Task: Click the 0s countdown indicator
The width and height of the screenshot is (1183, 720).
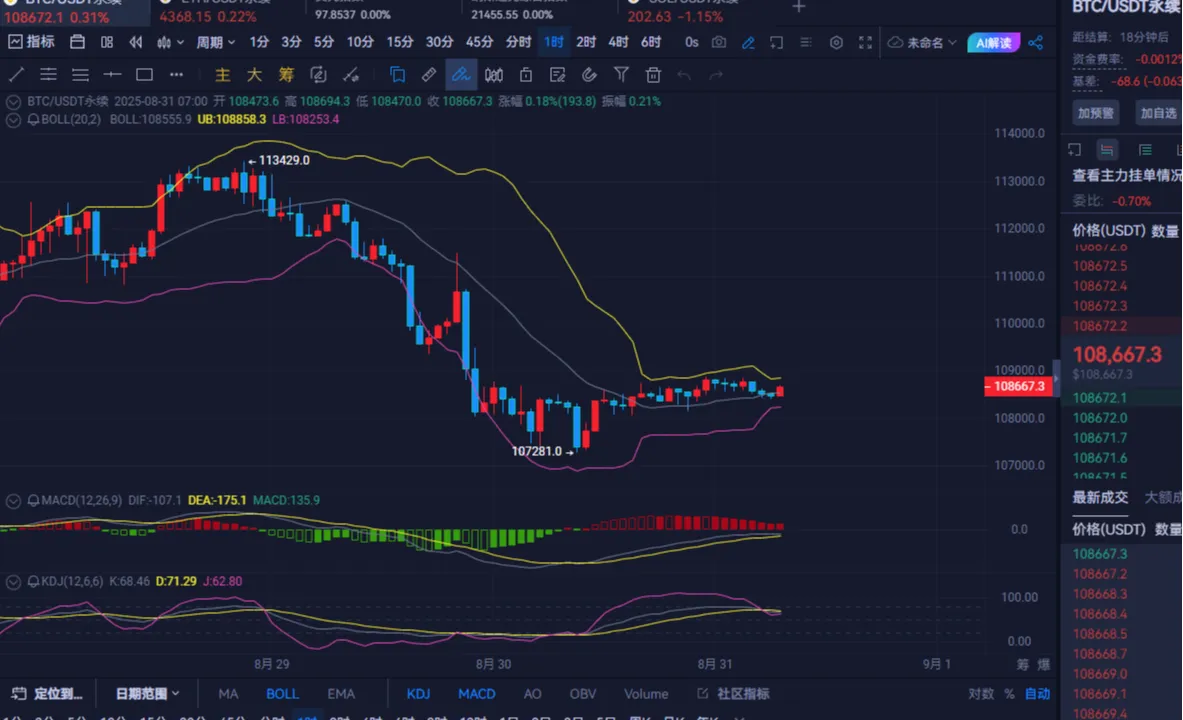Action: [x=692, y=42]
